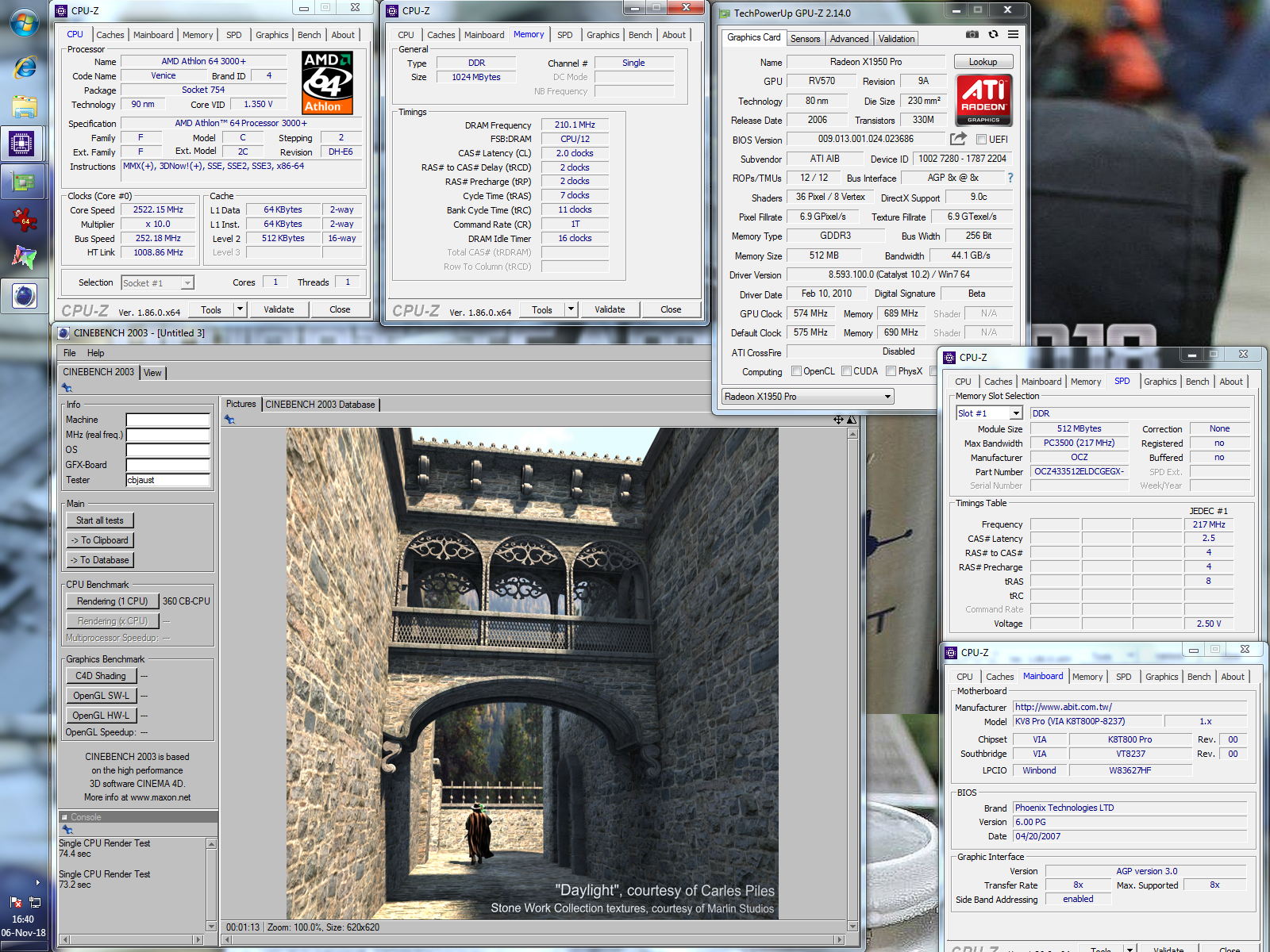The image size is (1270, 952).
Task: Open the Tools arrow in CPU-Z Memory window
Action: 571,309
